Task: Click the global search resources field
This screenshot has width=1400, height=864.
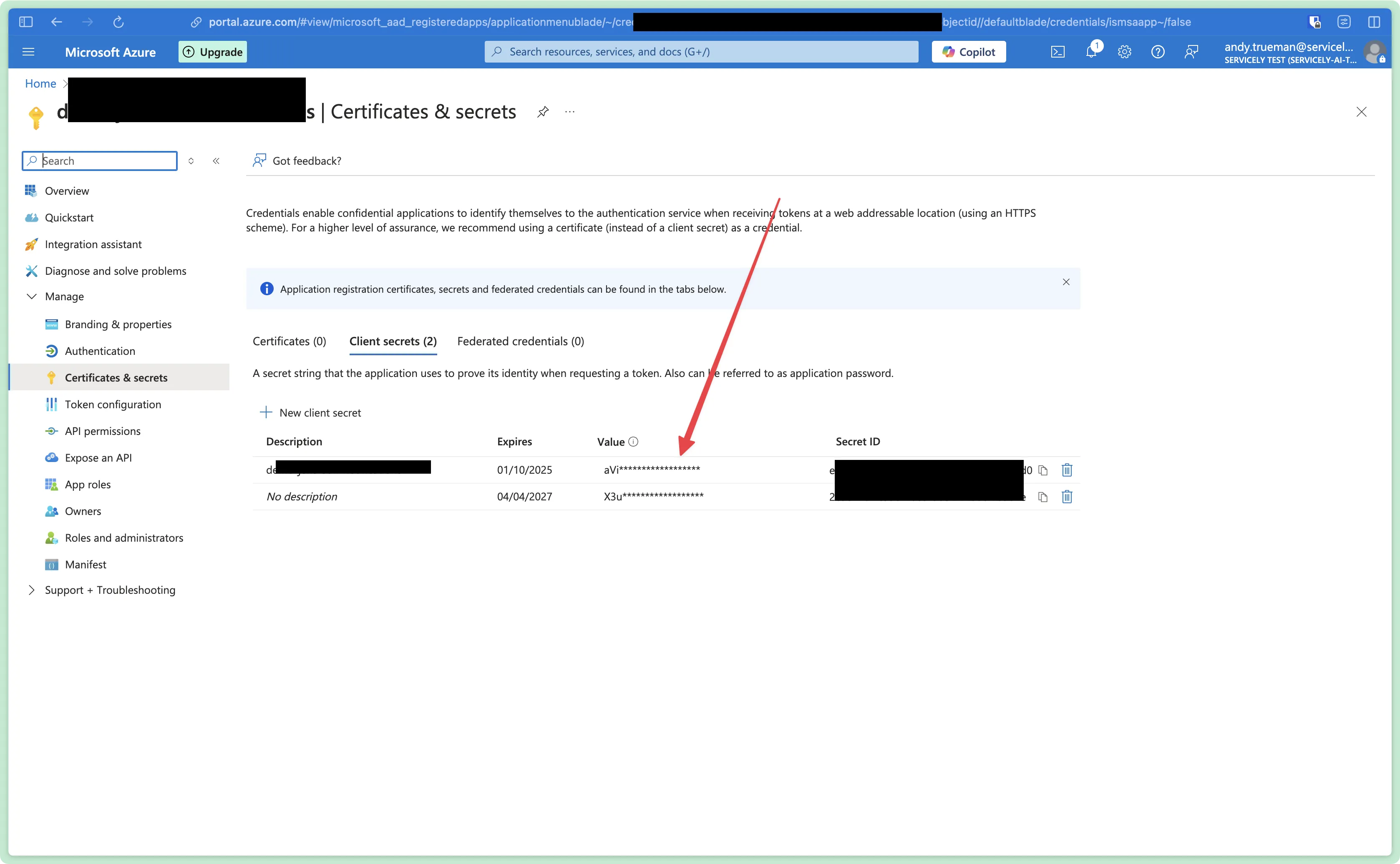Action: tap(701, 52)
